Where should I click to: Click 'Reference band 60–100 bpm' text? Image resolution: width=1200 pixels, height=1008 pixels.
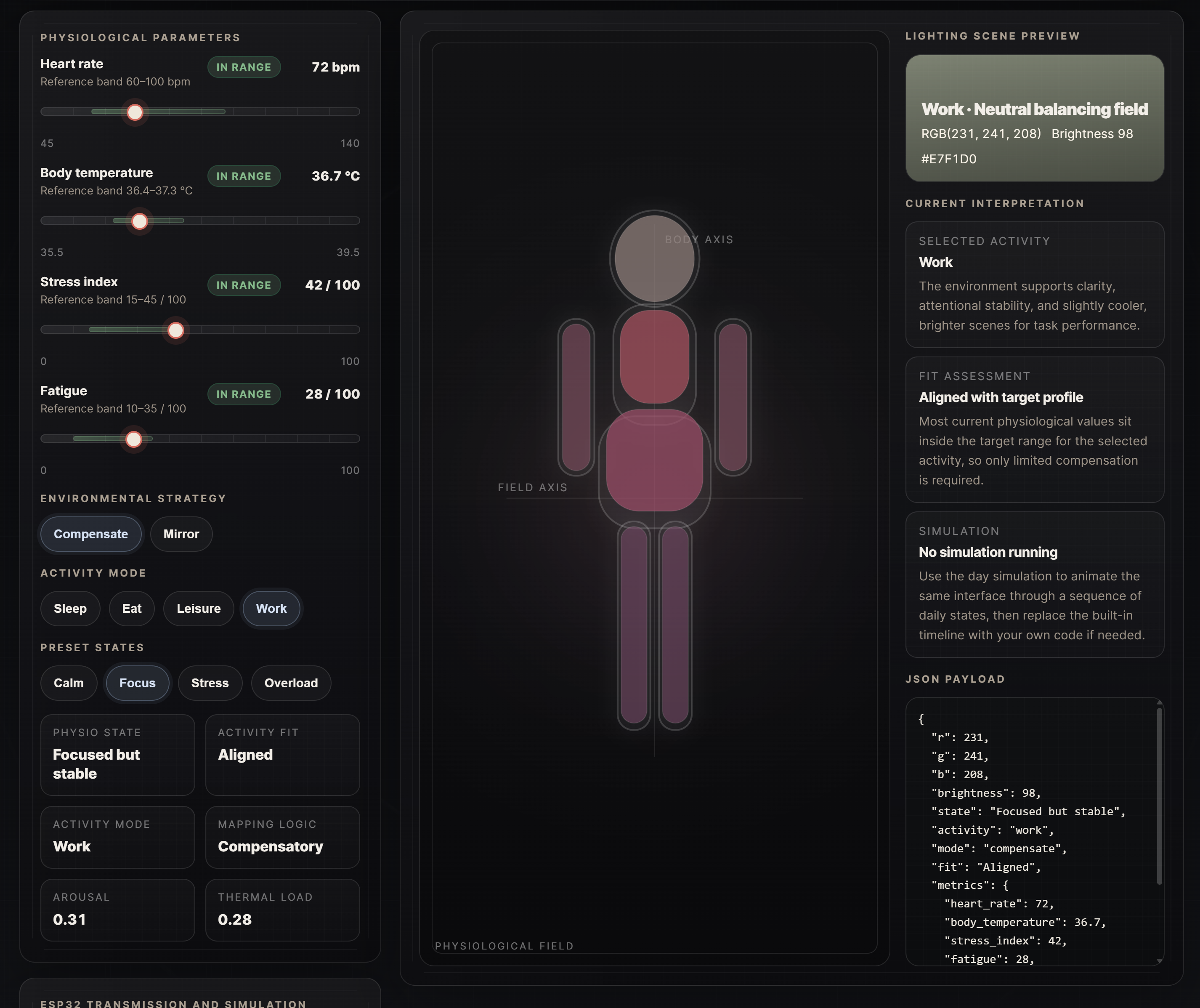[x=115, y=82]
